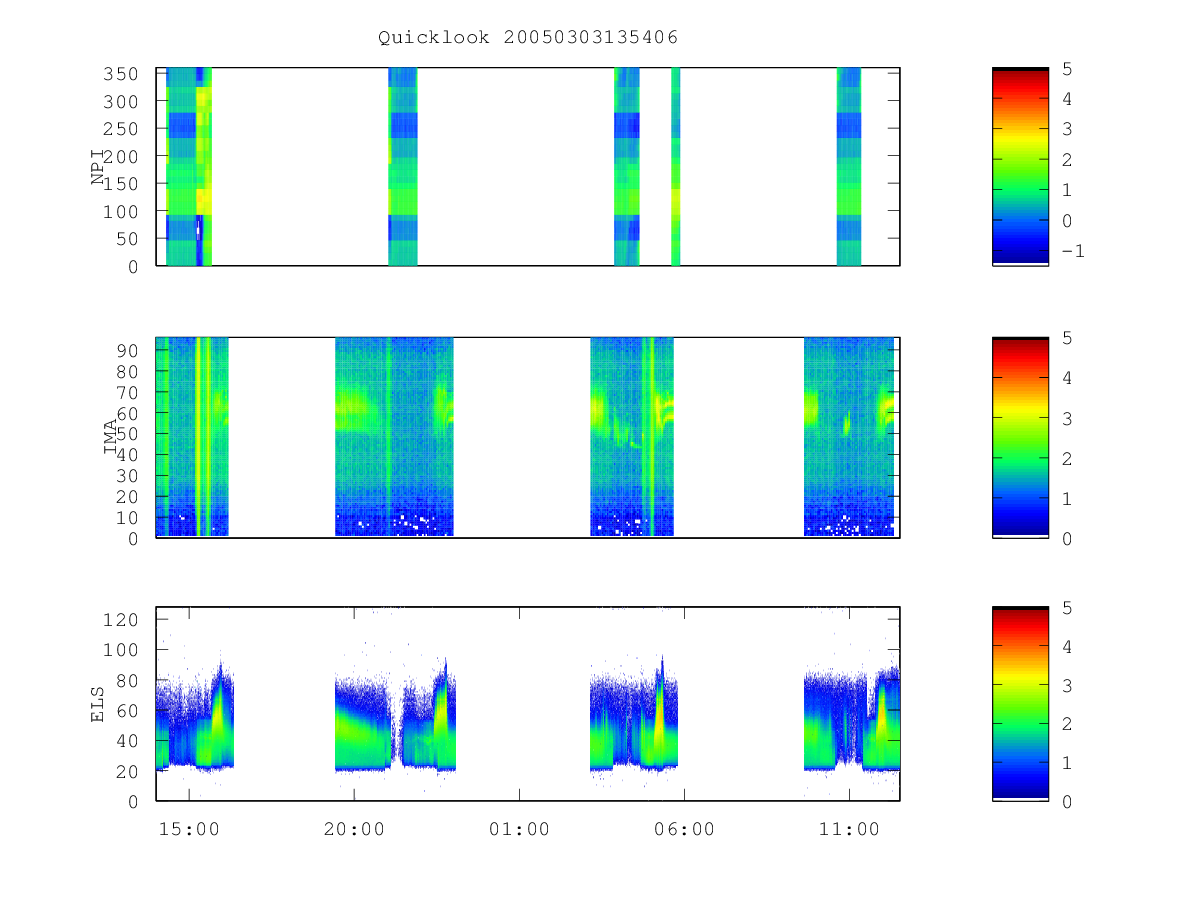Click the ELS data block near 11:00
Screen dimensions: 1200x900
tap(851, 718)
